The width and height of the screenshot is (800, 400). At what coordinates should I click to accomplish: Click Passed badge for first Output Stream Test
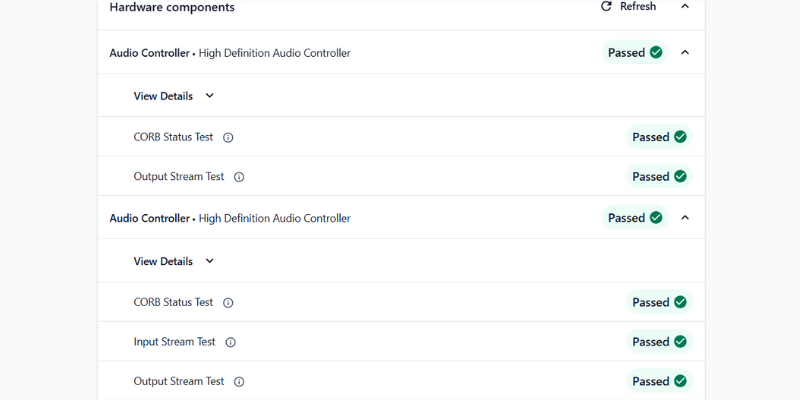(x=659, y=177)
